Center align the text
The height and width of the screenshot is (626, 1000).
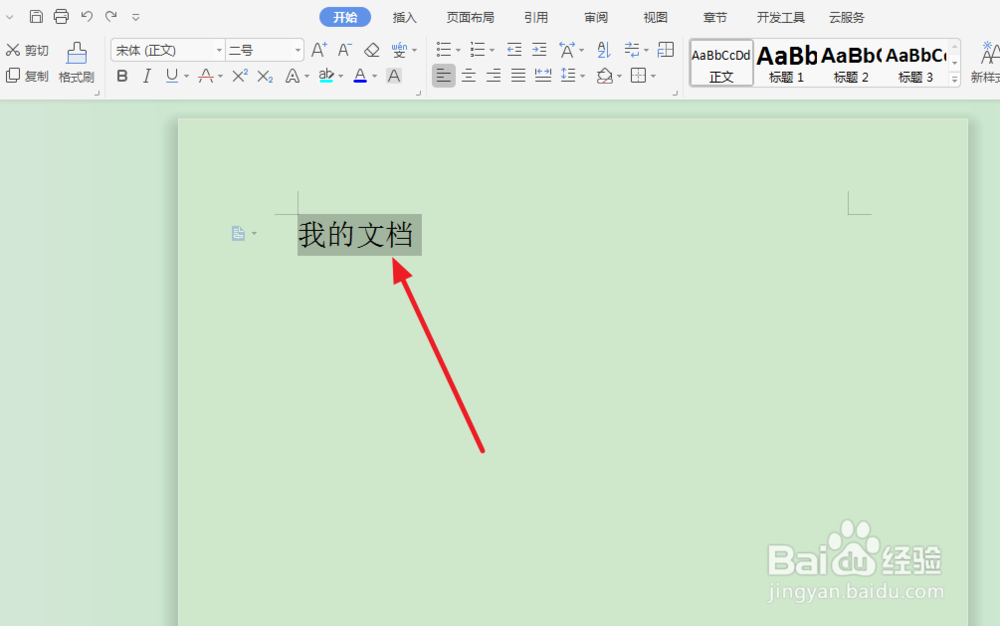[469, 76]
